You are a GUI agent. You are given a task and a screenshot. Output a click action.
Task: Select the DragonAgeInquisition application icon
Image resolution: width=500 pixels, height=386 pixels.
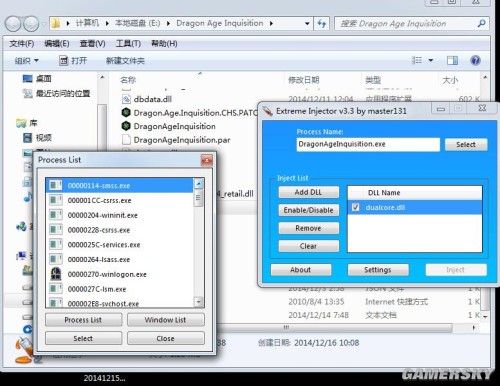[126, 126]
